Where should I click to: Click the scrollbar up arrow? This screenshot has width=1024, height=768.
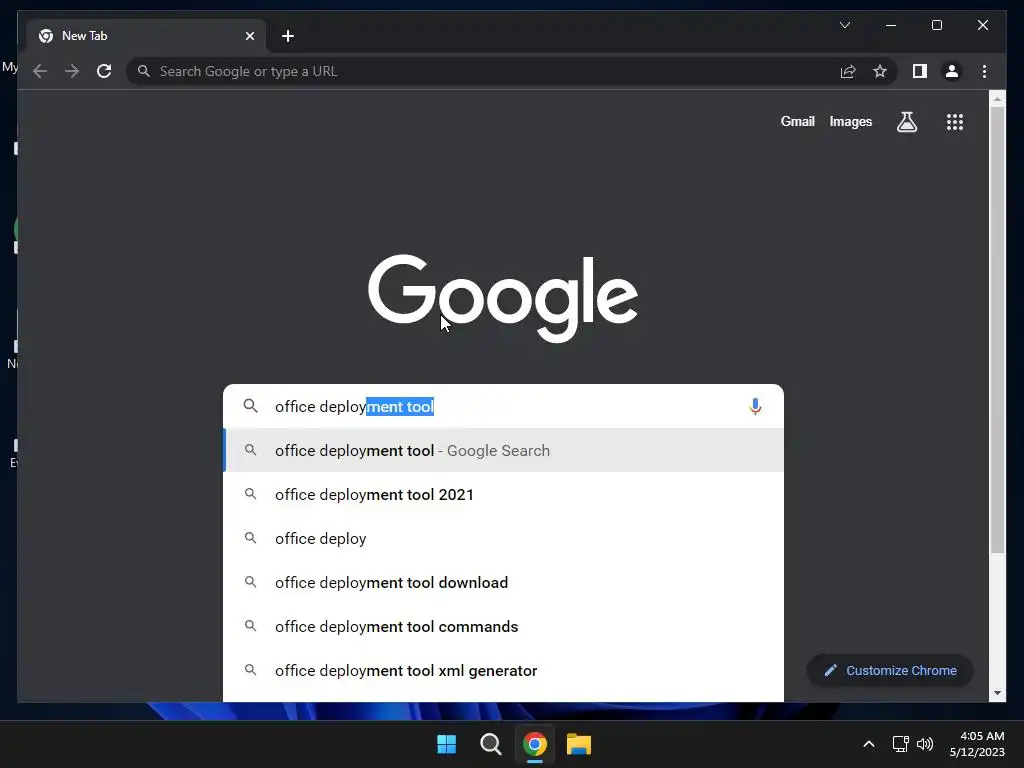pyautogui.click(x=997, y=99)
